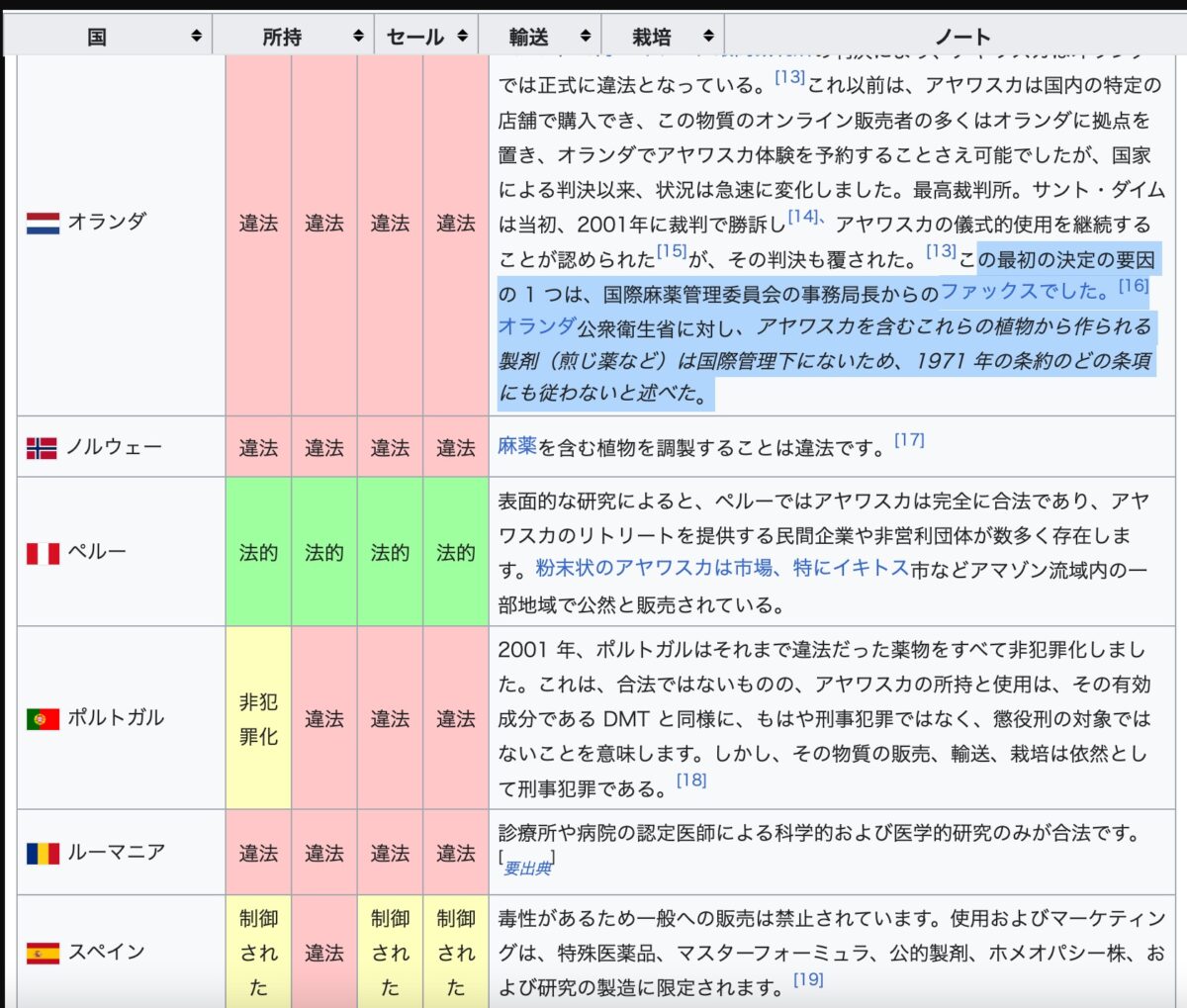Click the ノート column header
Viewport: 1187px width, 1008px height.
[x=961, y=37]
